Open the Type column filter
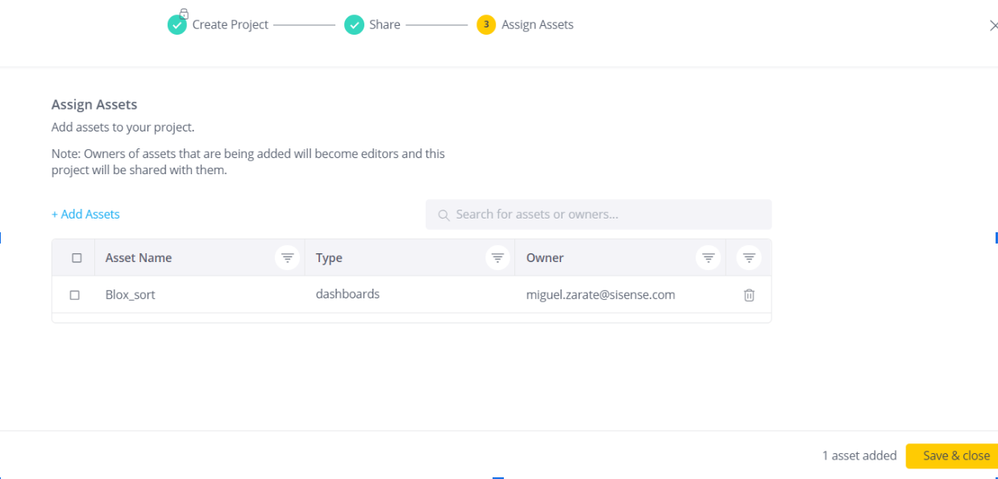 pos(497,258)
